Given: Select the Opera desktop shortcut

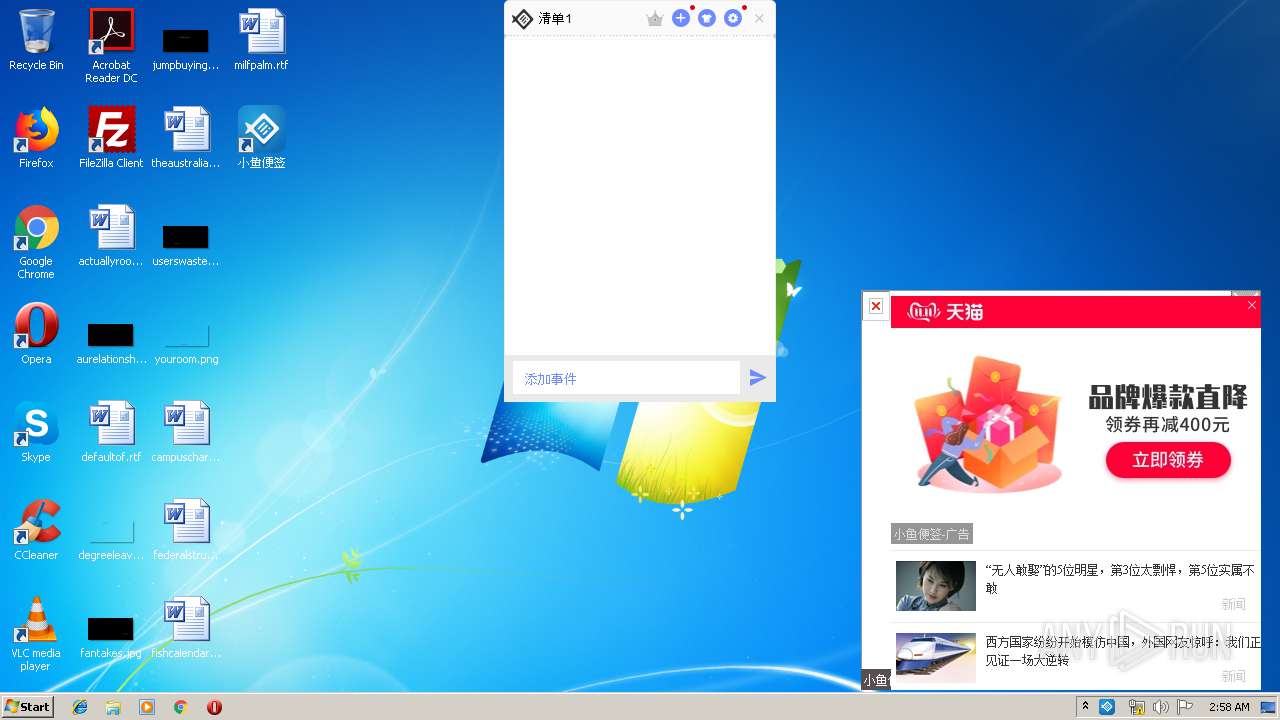Looking at the screenshot, I should tap(36, 334).
